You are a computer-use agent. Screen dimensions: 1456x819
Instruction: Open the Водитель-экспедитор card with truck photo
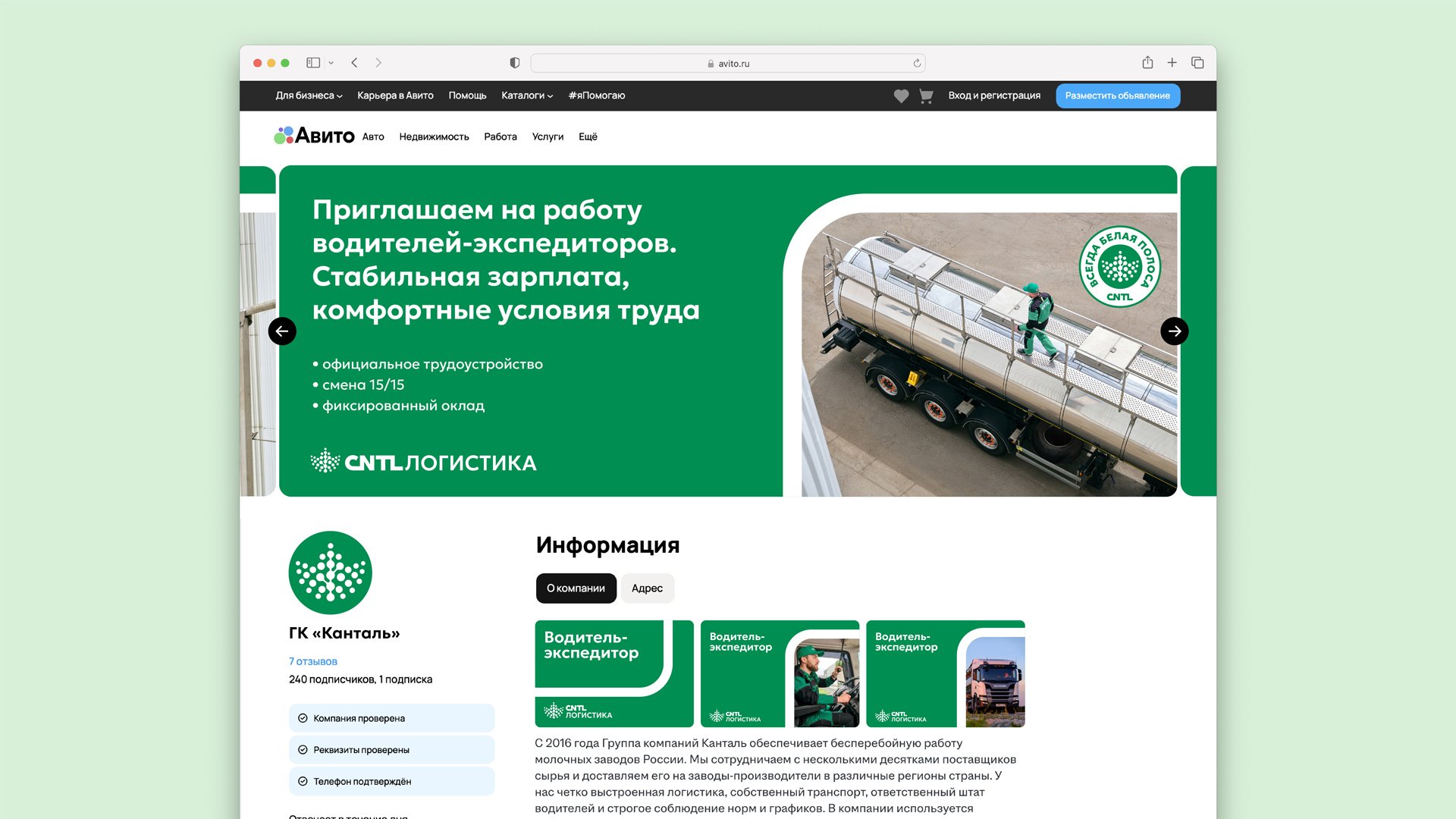(946, 674)
